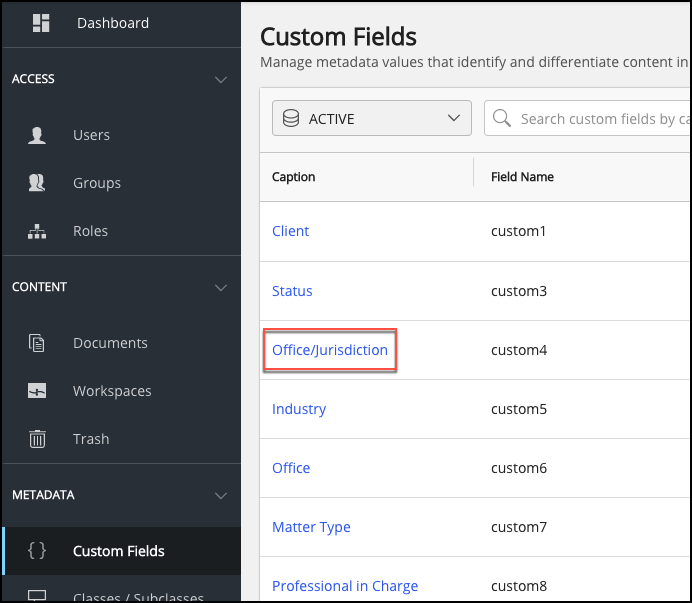Click the ACCESS section header
692x603 pixels.
pyautogui.click(x=33, y=79)
